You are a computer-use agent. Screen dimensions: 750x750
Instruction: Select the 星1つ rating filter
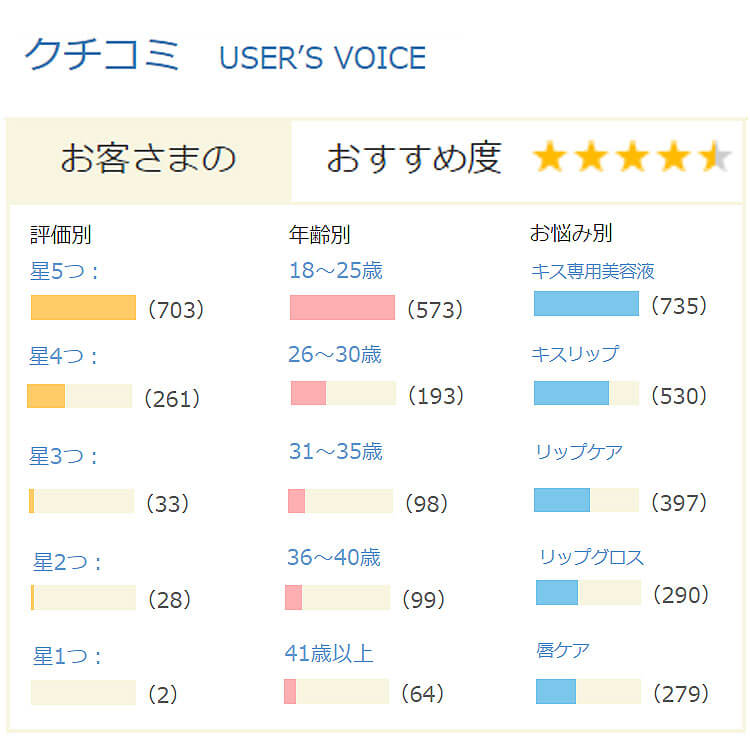pos(66,656)
